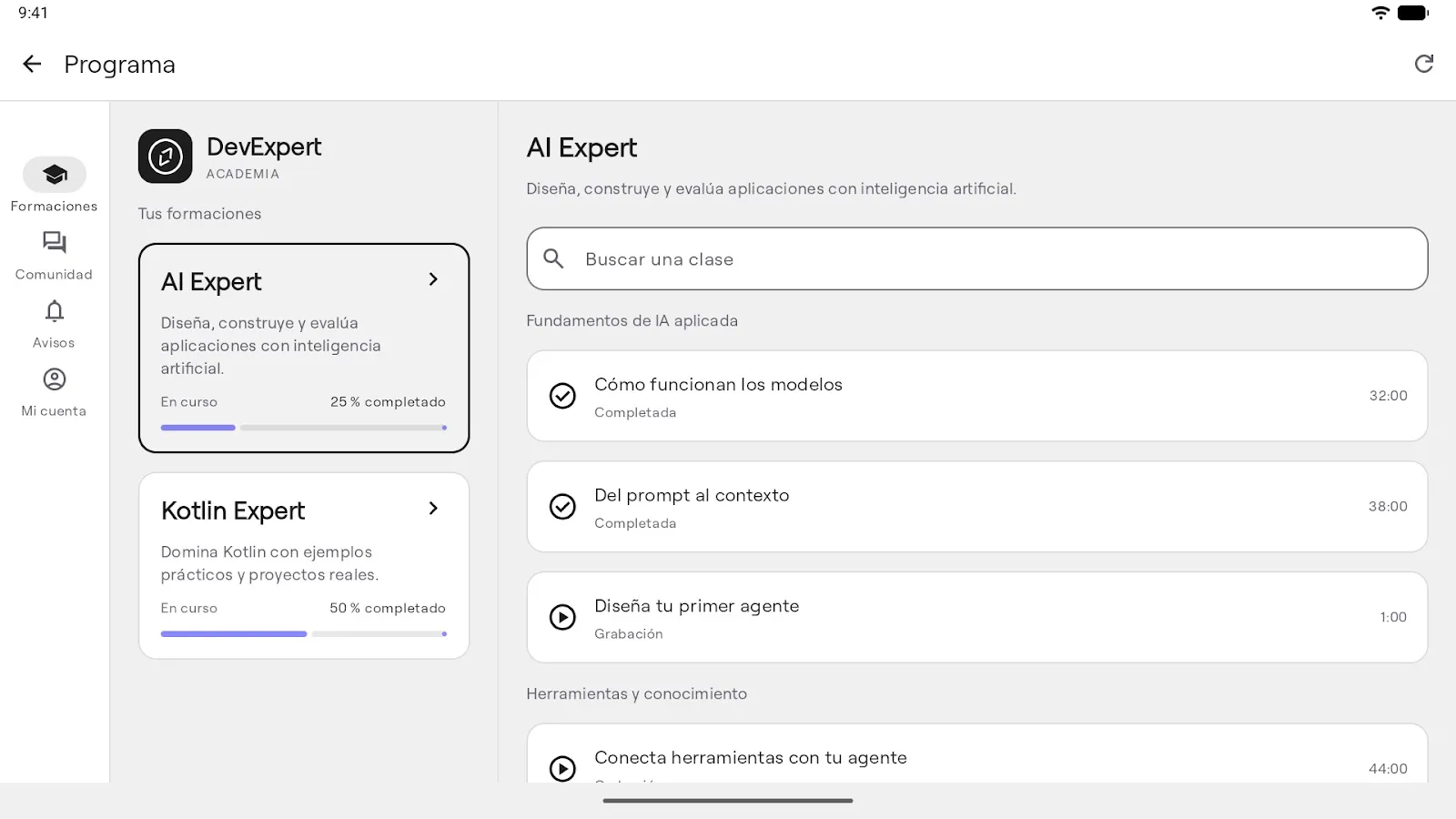
Task: Click the 44:00 duration label
Action: click(x=1388, y=769)
